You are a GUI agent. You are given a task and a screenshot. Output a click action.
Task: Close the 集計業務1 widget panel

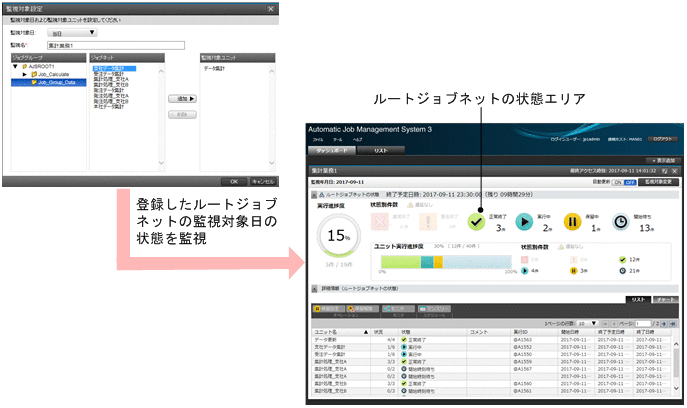(675, 171)
